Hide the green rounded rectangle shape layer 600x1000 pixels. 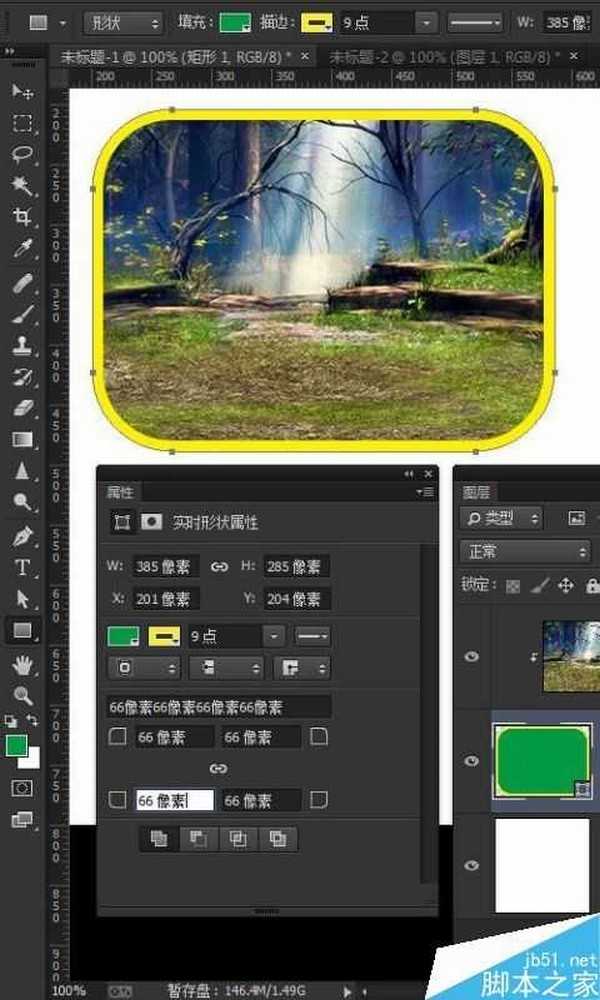(472, 761)
